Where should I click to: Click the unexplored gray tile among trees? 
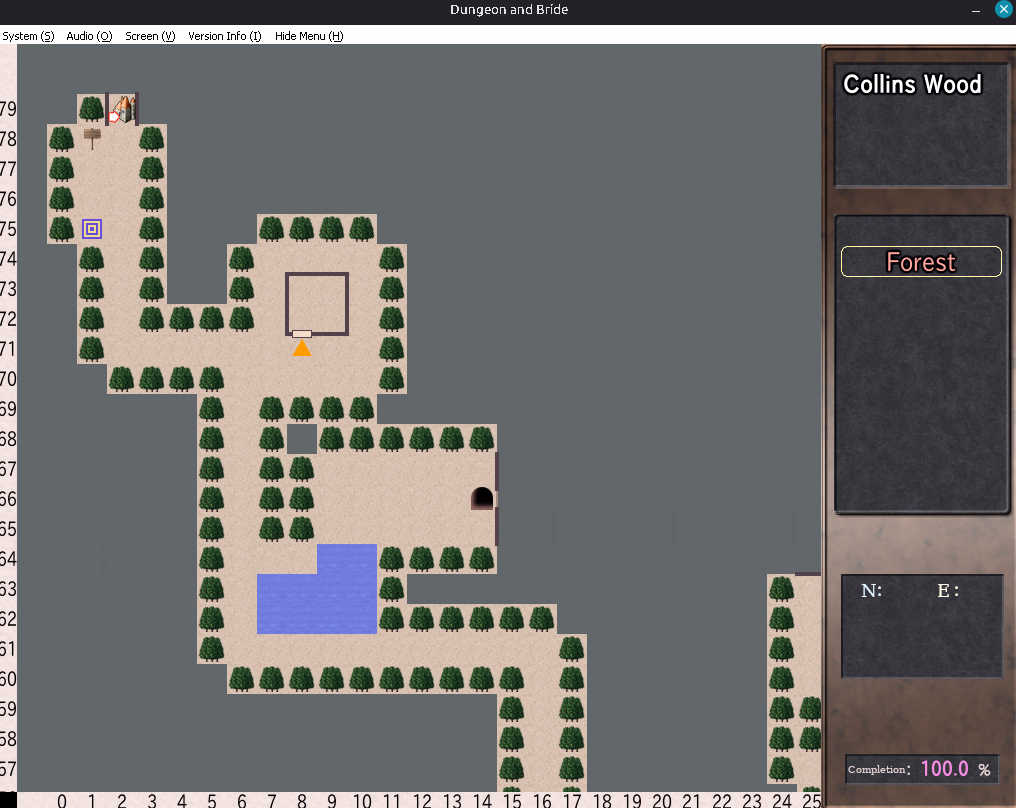point(302,438)
